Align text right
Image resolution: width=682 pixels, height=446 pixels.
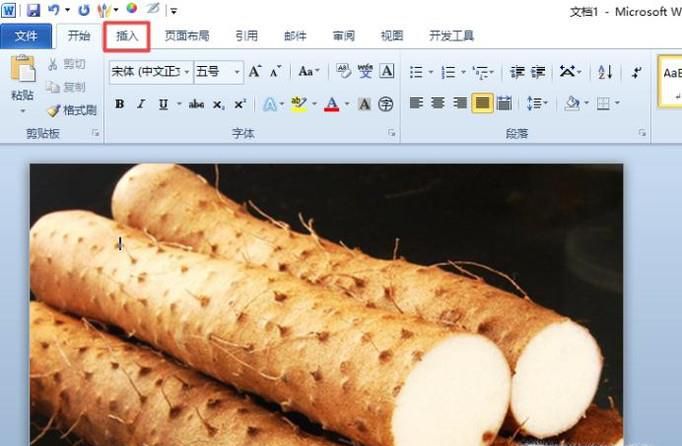point(460,103)
